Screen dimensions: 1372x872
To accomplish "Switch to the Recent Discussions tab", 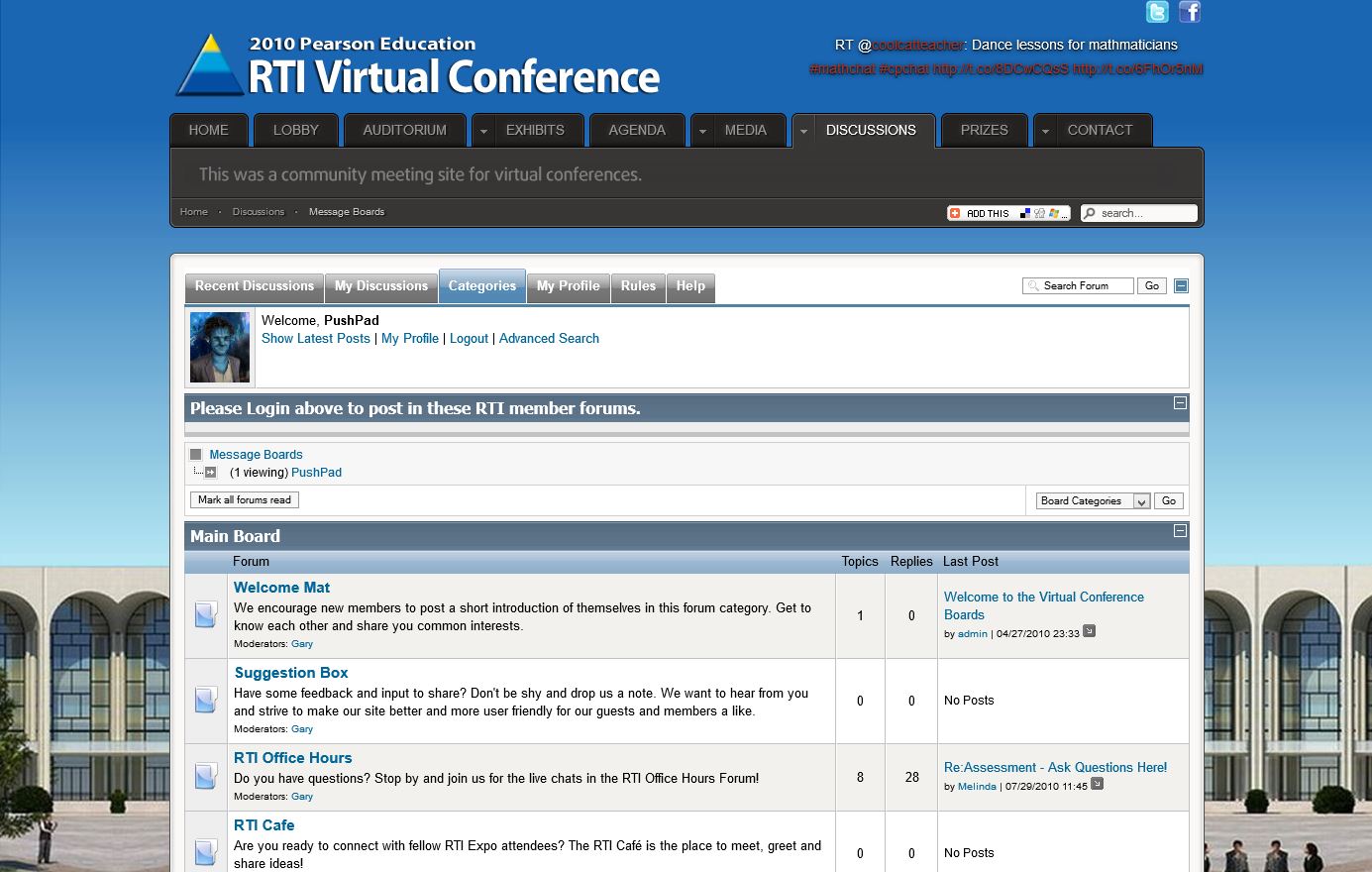I will tap(255, 286).
